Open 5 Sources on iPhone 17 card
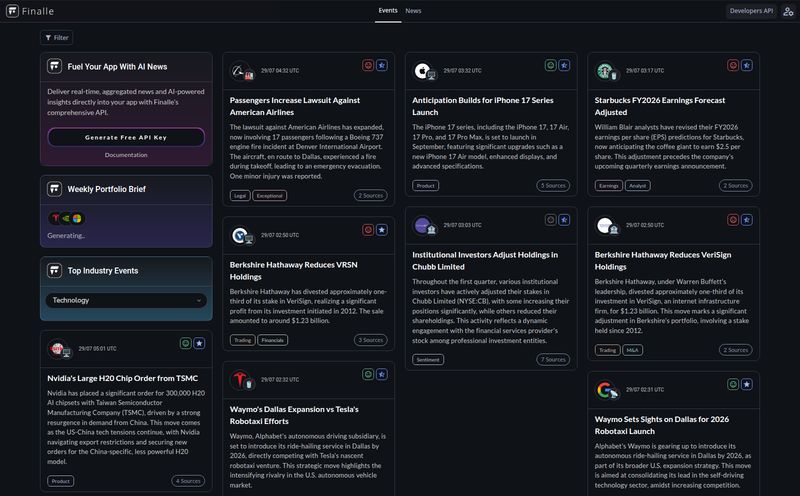 [553, 186]
